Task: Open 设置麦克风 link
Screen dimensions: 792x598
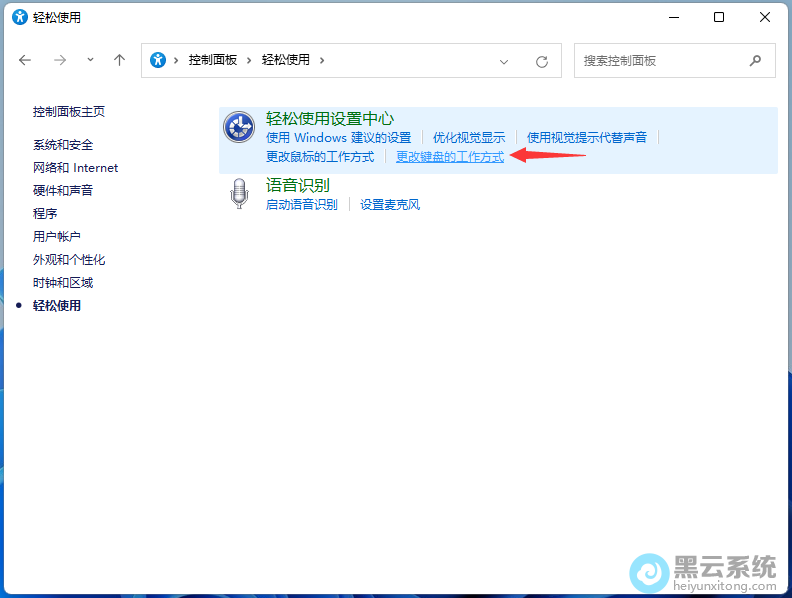Action: click(x=390, y=204)
